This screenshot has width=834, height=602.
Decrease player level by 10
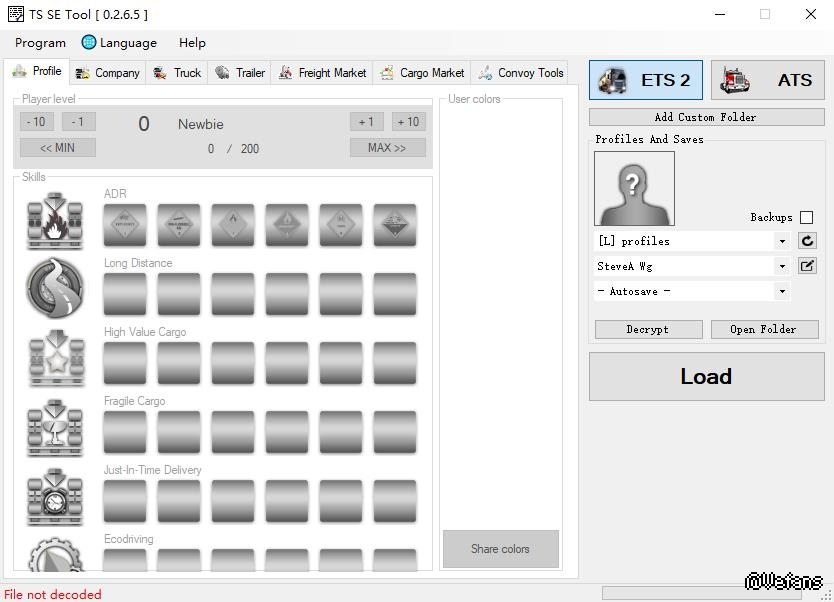coord(37,122)
